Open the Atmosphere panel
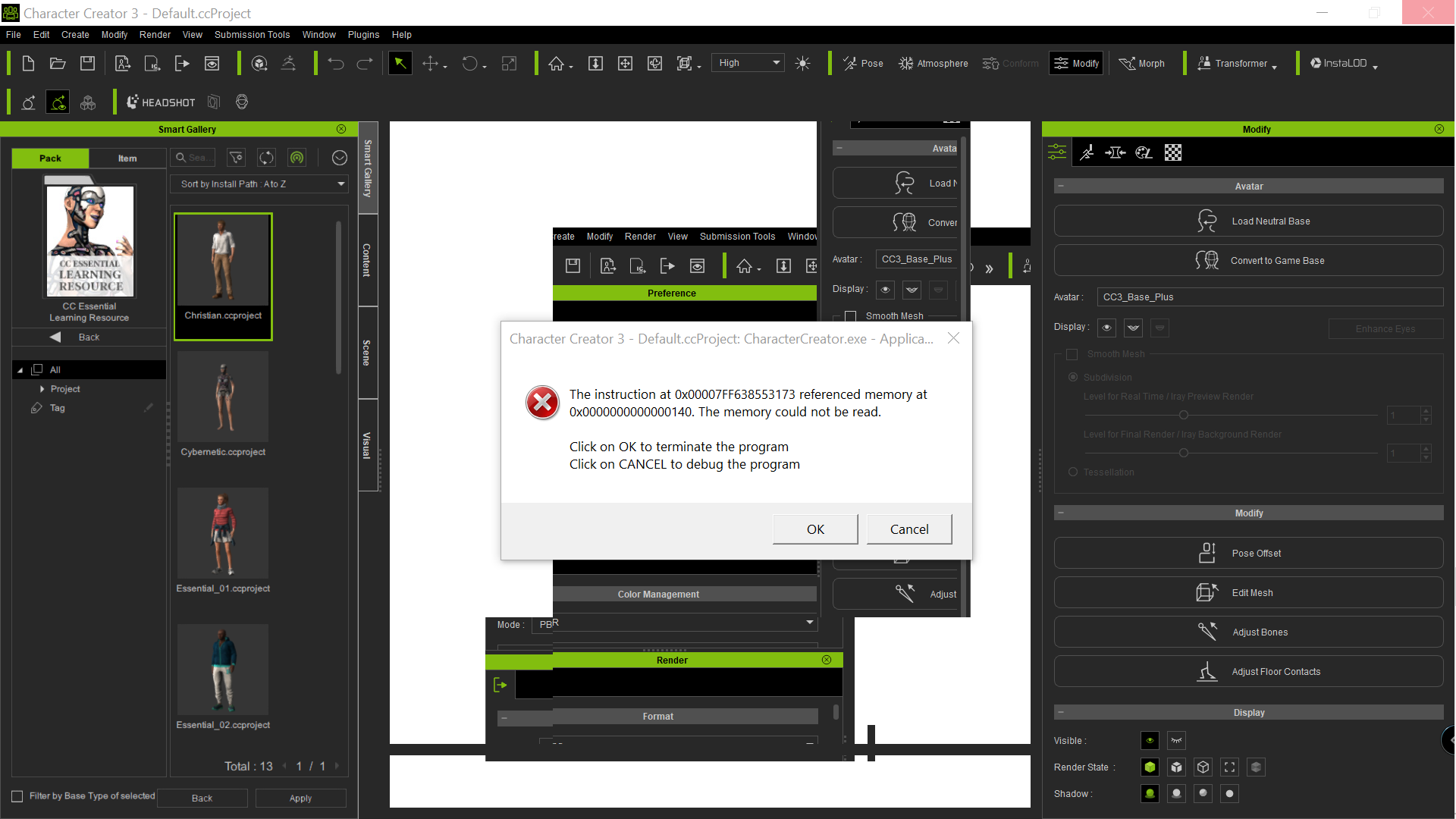This screenshot has width=1456, height=819. [933, 64]
